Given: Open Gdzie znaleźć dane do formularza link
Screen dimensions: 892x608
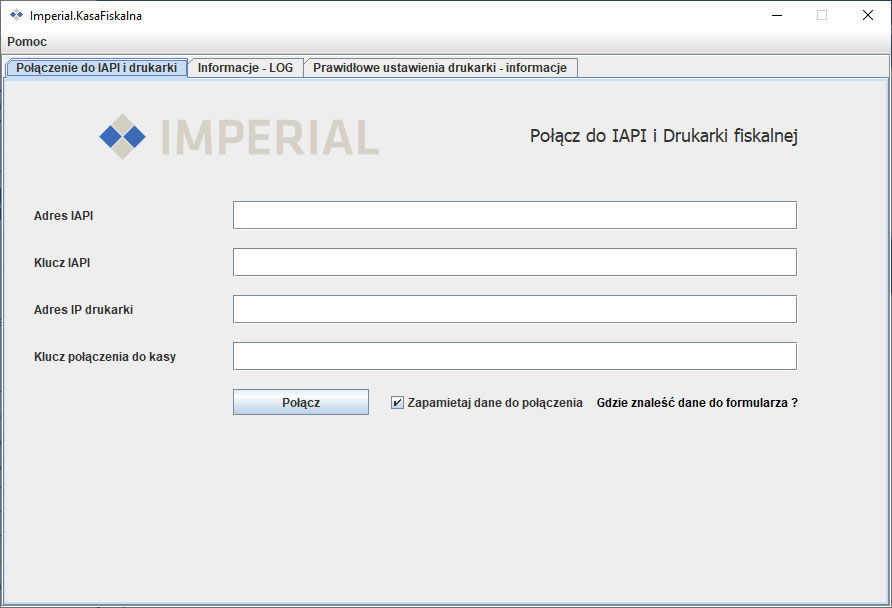Looking at the screenshot, I should pos(697,403).
